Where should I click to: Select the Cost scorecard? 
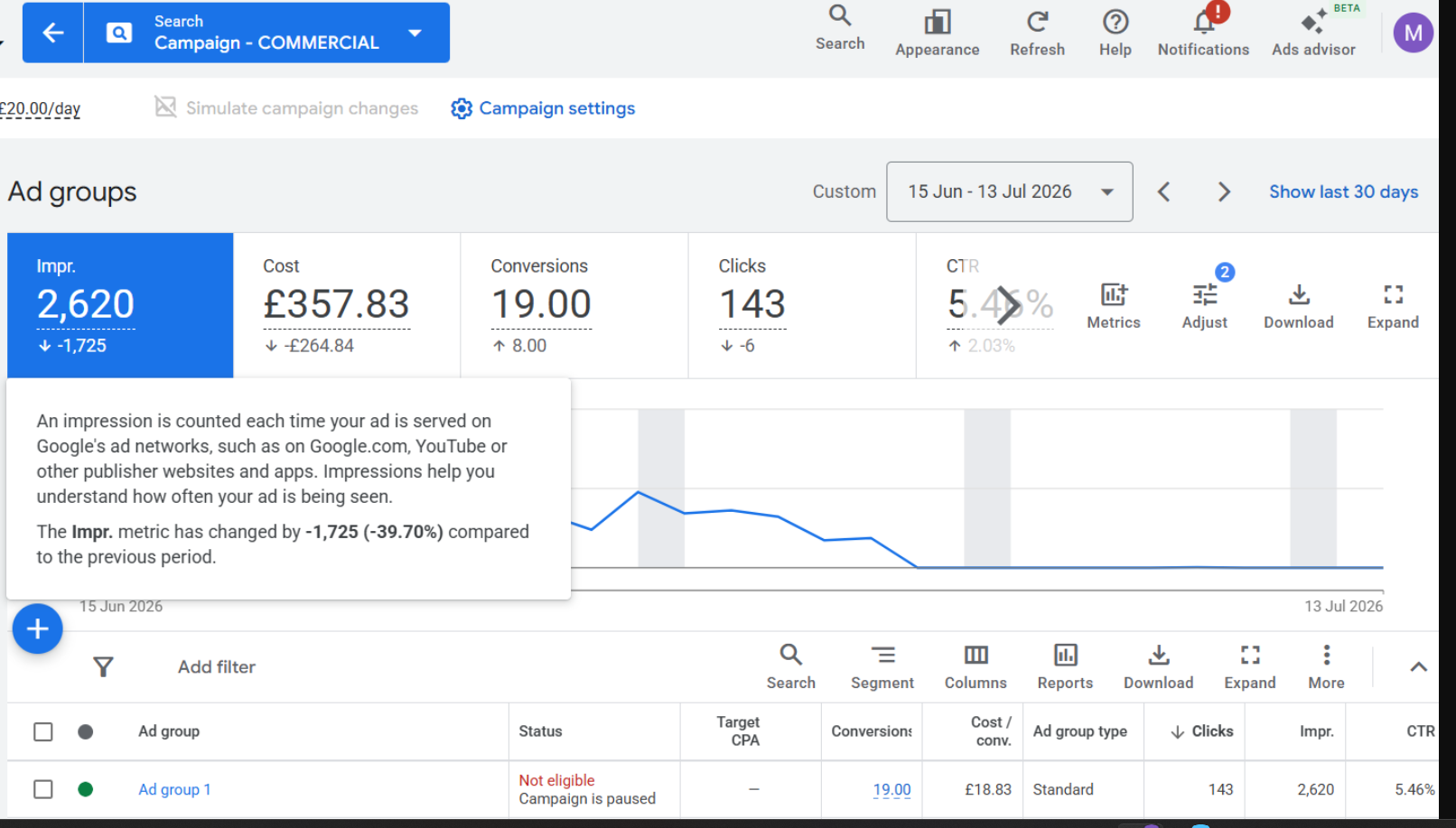point(347,305)
